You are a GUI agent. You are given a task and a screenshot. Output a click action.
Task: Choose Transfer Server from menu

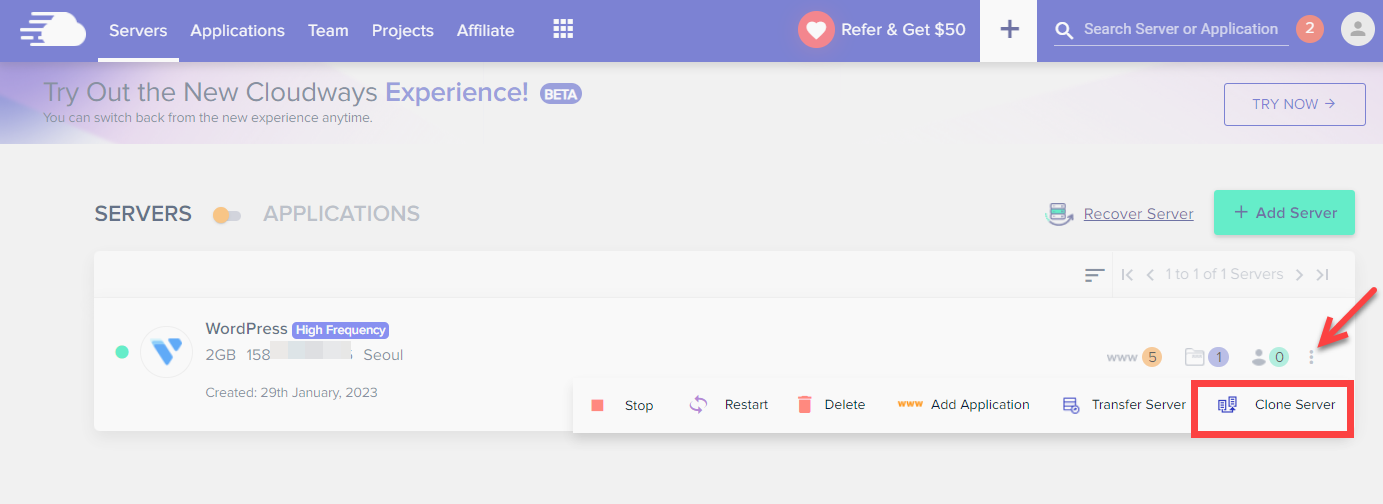point(1124,405)
